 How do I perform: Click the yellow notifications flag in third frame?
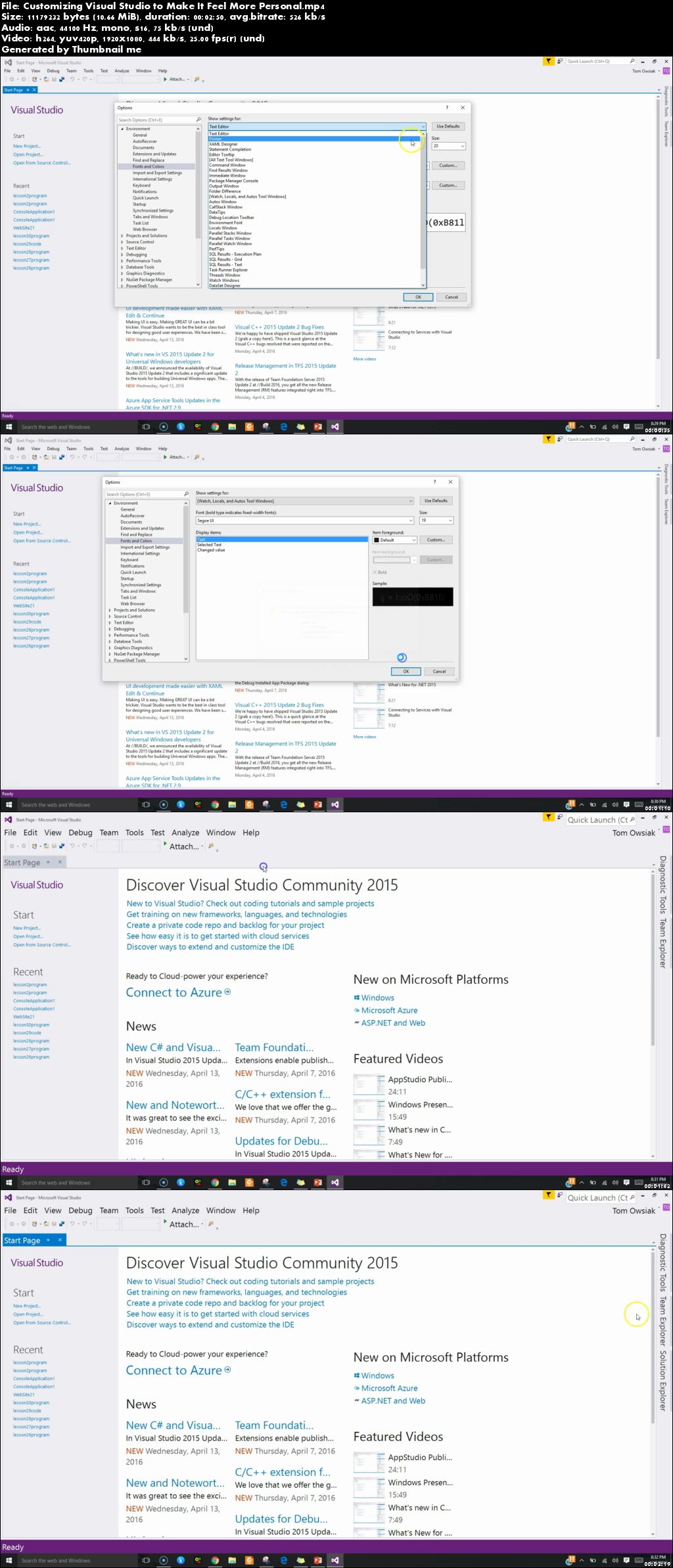click(x=548, y=818)
